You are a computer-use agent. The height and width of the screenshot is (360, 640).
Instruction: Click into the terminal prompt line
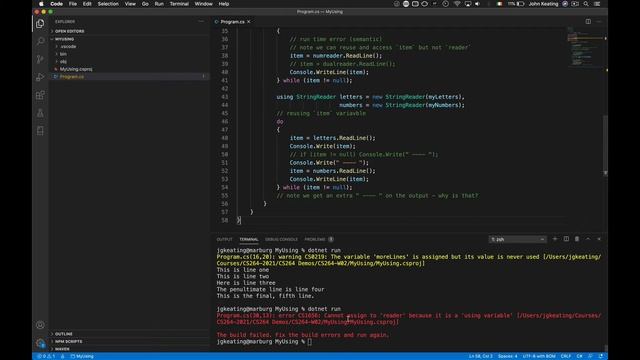[x=309, y=342]
